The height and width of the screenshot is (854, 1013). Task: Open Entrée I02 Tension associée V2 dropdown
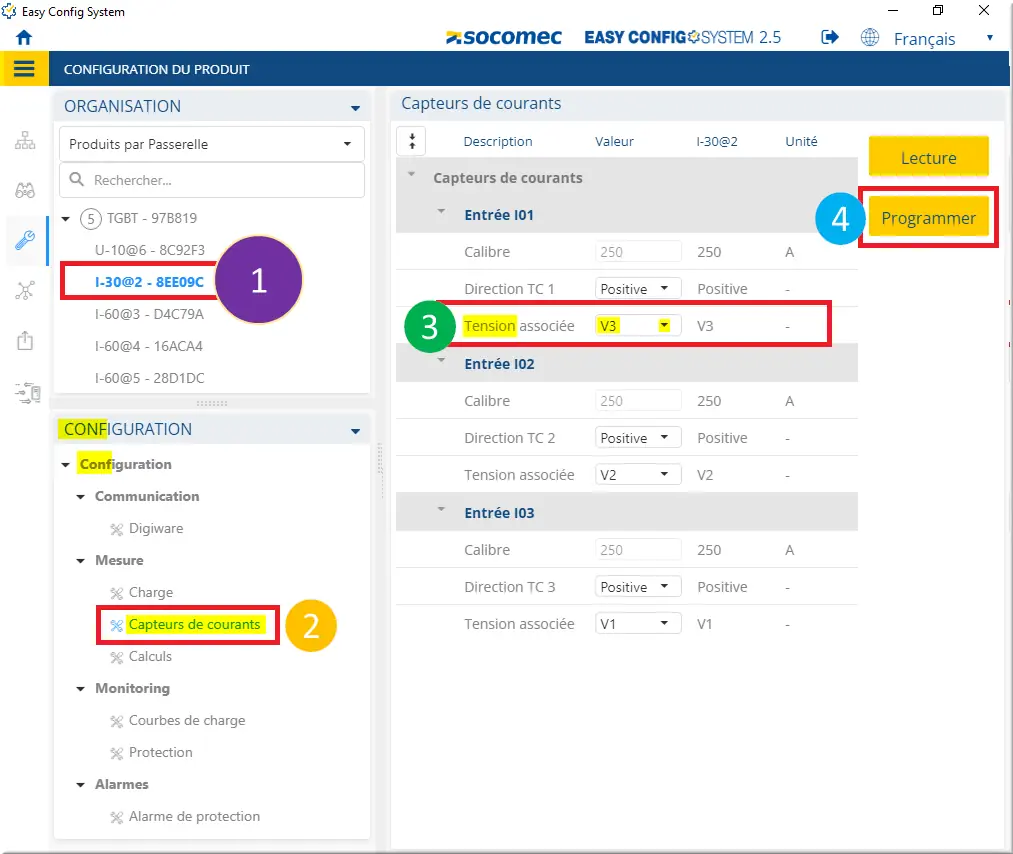(x=637, y=475)
